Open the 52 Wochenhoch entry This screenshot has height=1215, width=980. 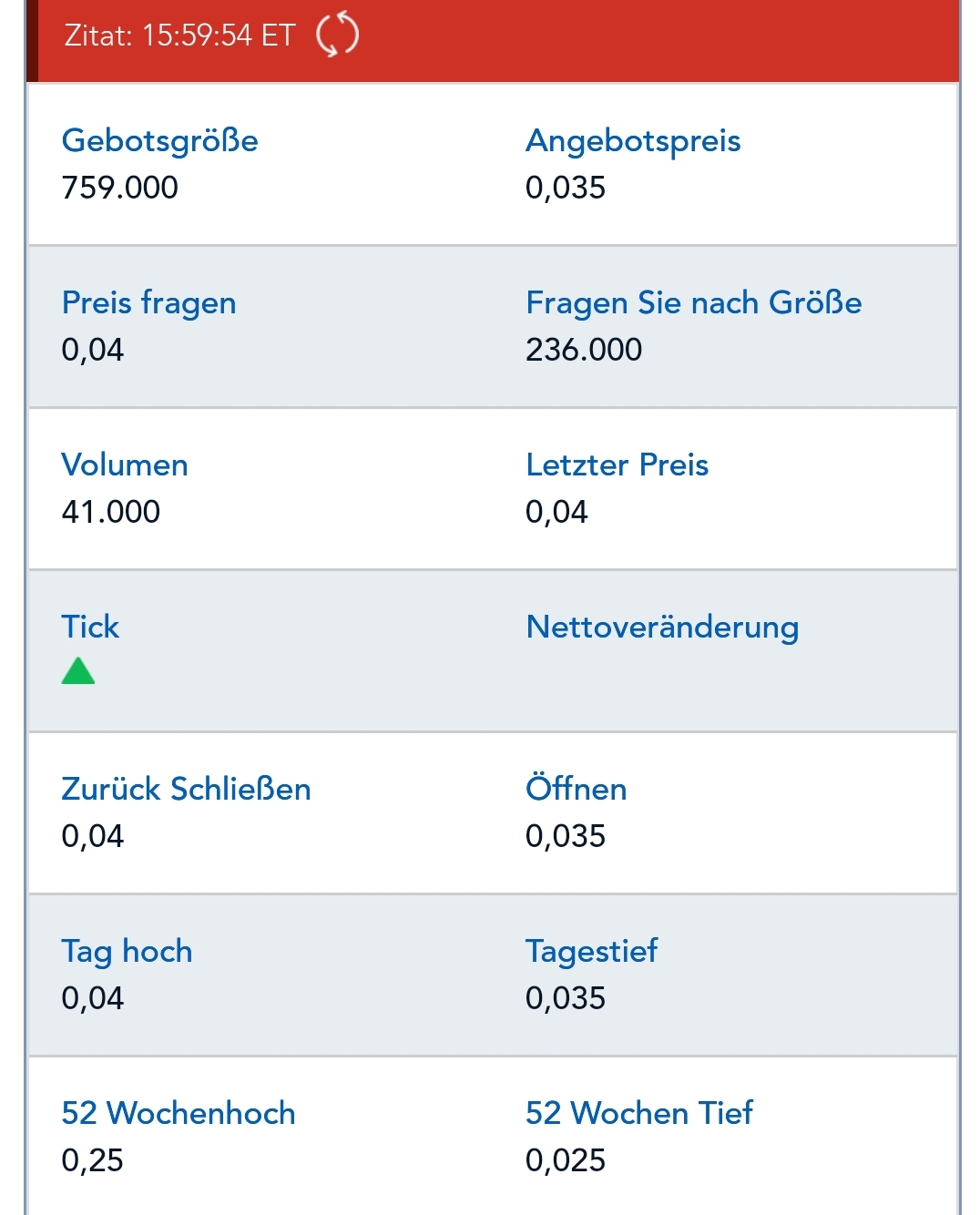coord(179,1113)
